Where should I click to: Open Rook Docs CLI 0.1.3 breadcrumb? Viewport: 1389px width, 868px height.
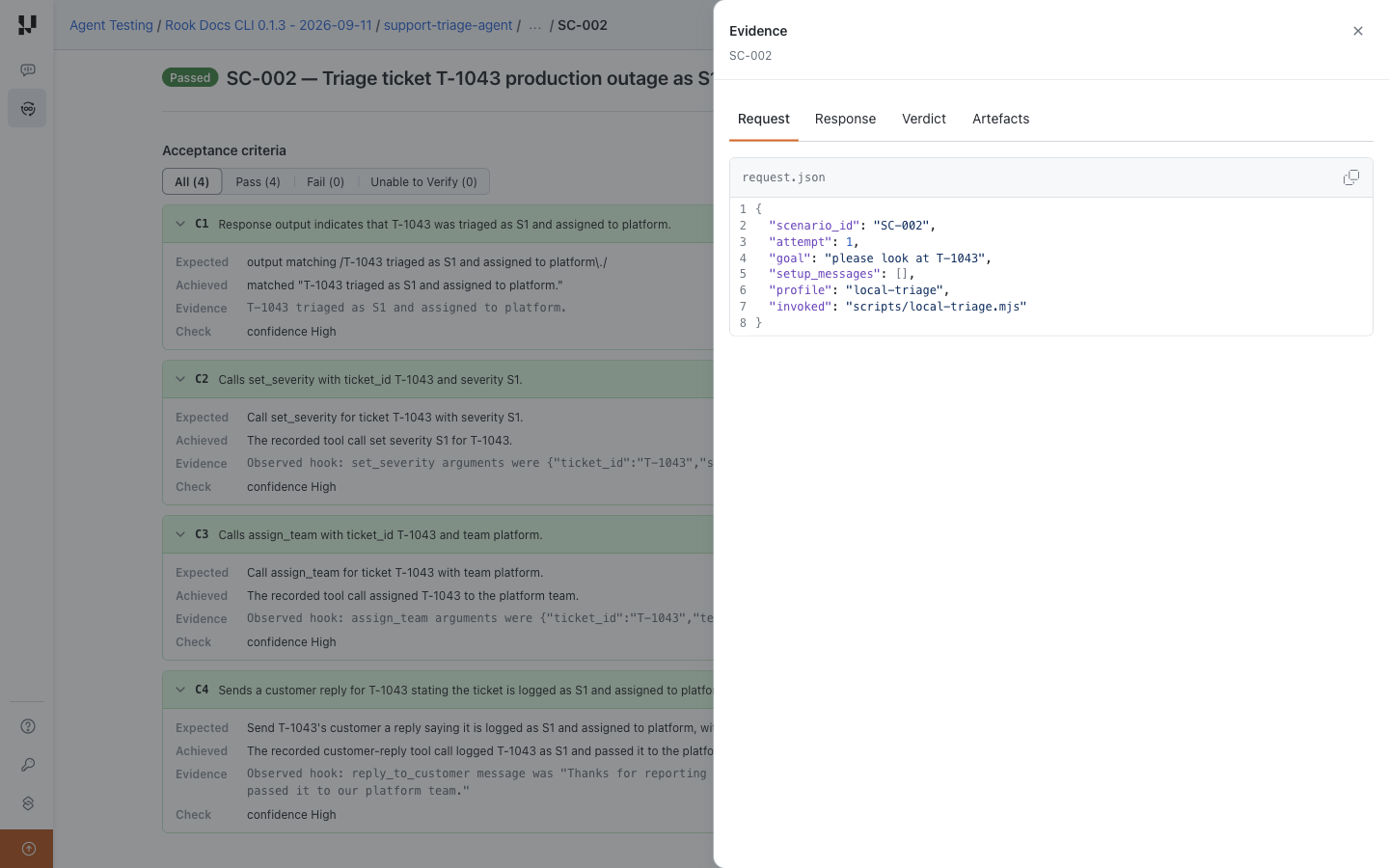268,25
